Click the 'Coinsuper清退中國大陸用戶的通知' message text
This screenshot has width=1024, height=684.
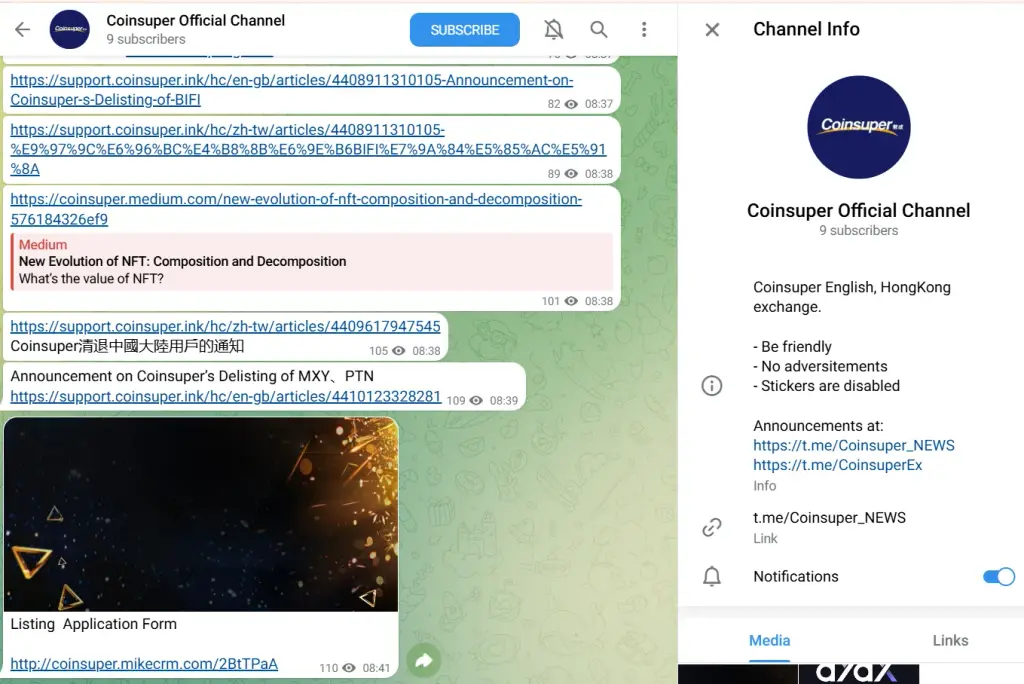[x=127, y=346]
